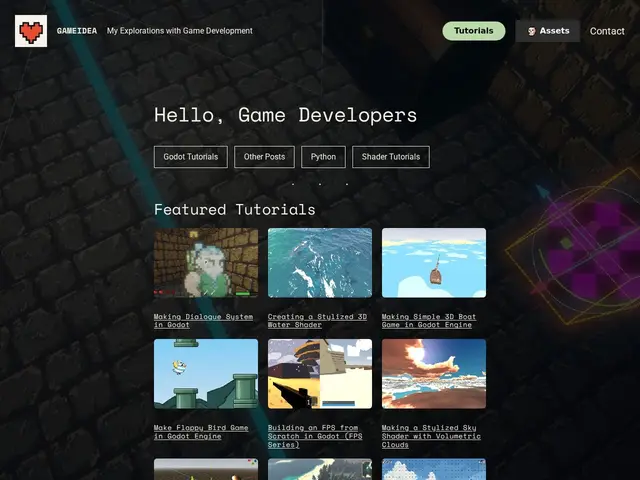The height and width of the screenshot is (480, 640).
Task: Select the Other Posts category button
Action: pos(264,157)
